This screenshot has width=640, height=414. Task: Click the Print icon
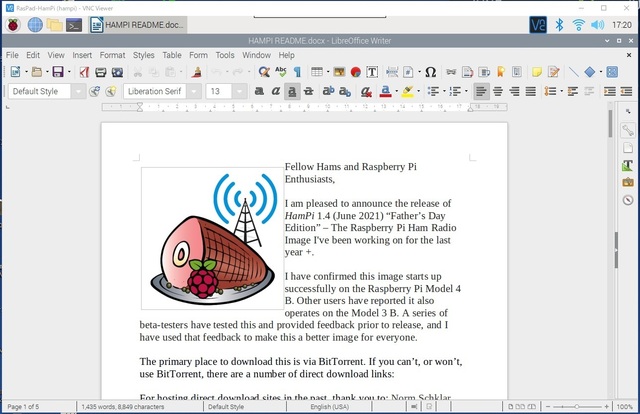click(100, 72)
